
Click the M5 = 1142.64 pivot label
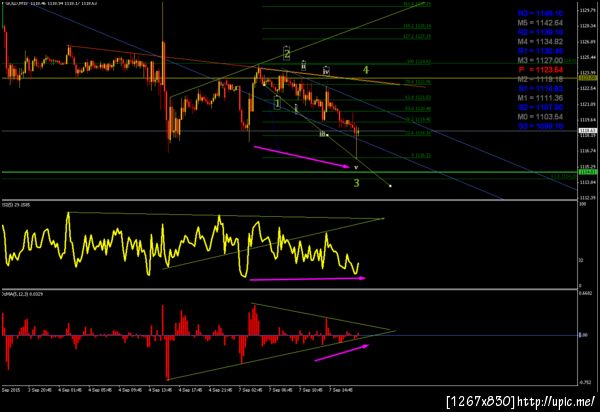click(540, 23)
